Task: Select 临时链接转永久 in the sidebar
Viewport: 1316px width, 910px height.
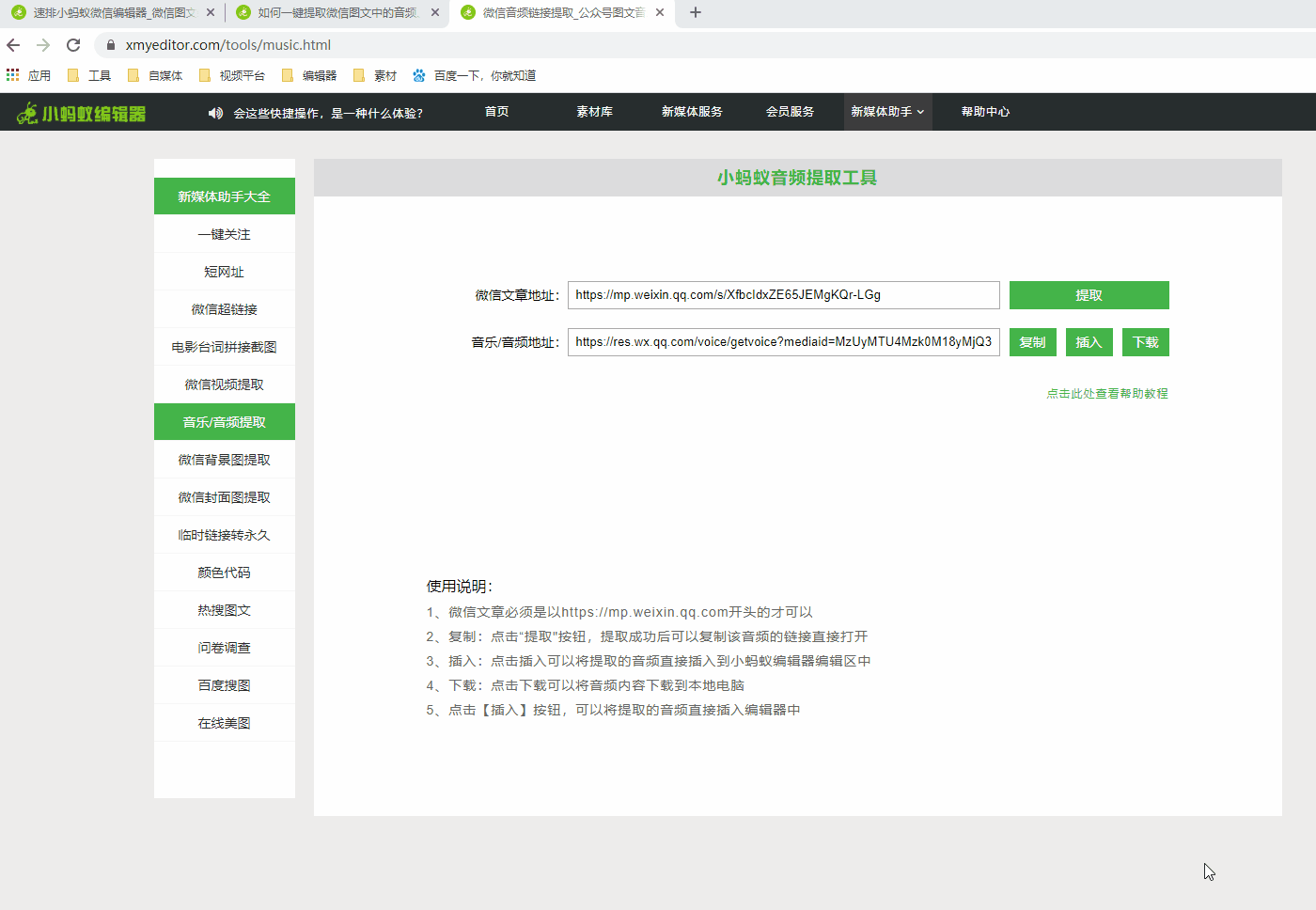Action: pyautogui.click(x=224, y=535)
